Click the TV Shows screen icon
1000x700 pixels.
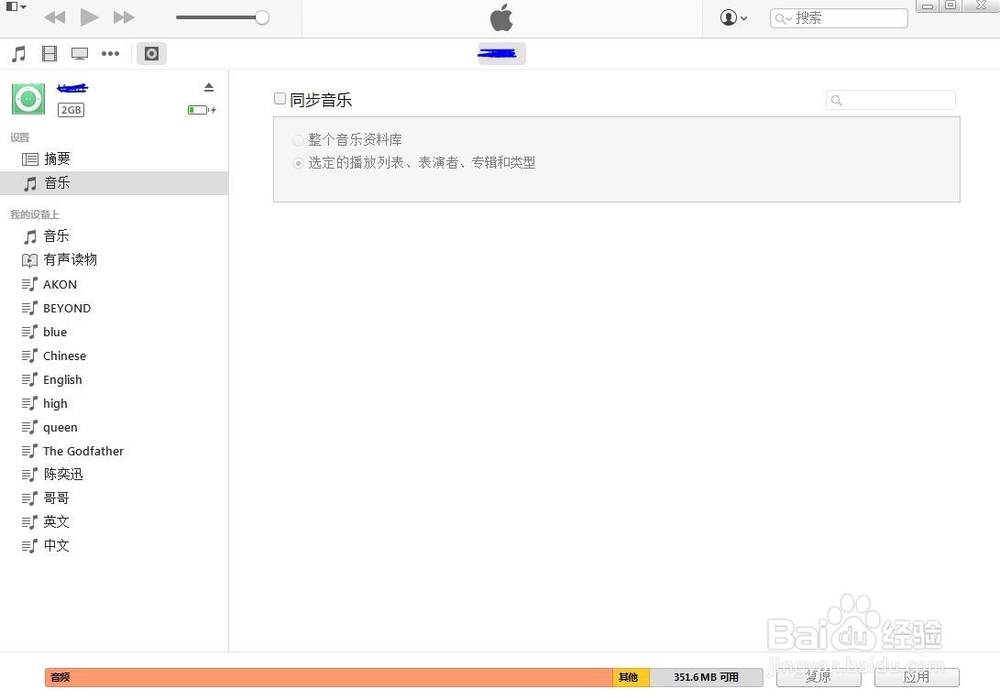coord(79,53)
